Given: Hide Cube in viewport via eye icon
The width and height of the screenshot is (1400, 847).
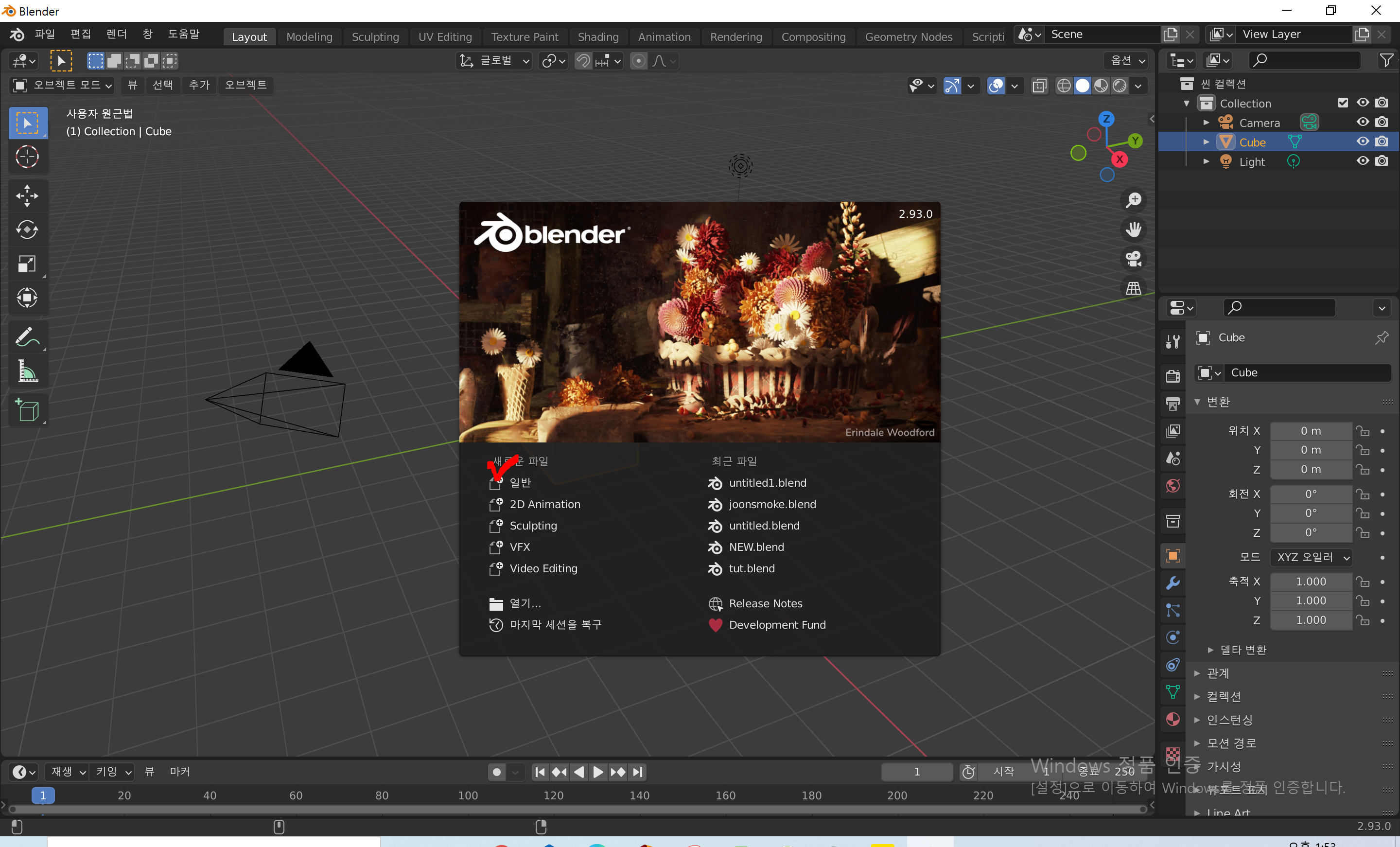Looking at the screenshot, I should [1363, 141].
